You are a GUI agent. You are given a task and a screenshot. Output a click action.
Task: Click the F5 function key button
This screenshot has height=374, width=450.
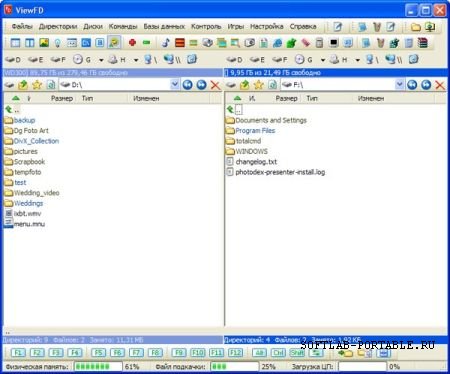click(98, 353)
